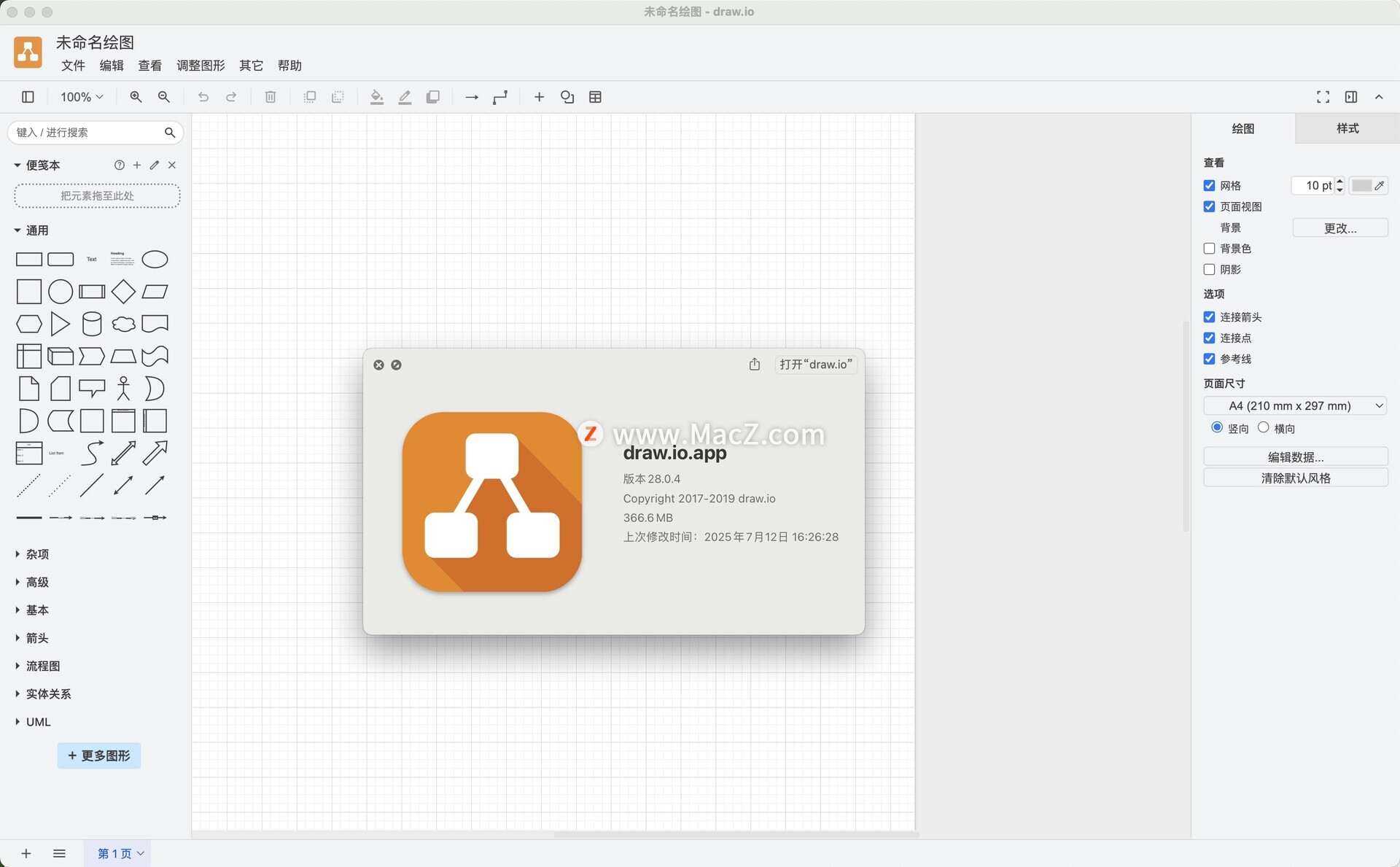This screenshot has width=1400, height=867.
Task: Select the 竖向 portrait radio button
Action: point(1217,427)
